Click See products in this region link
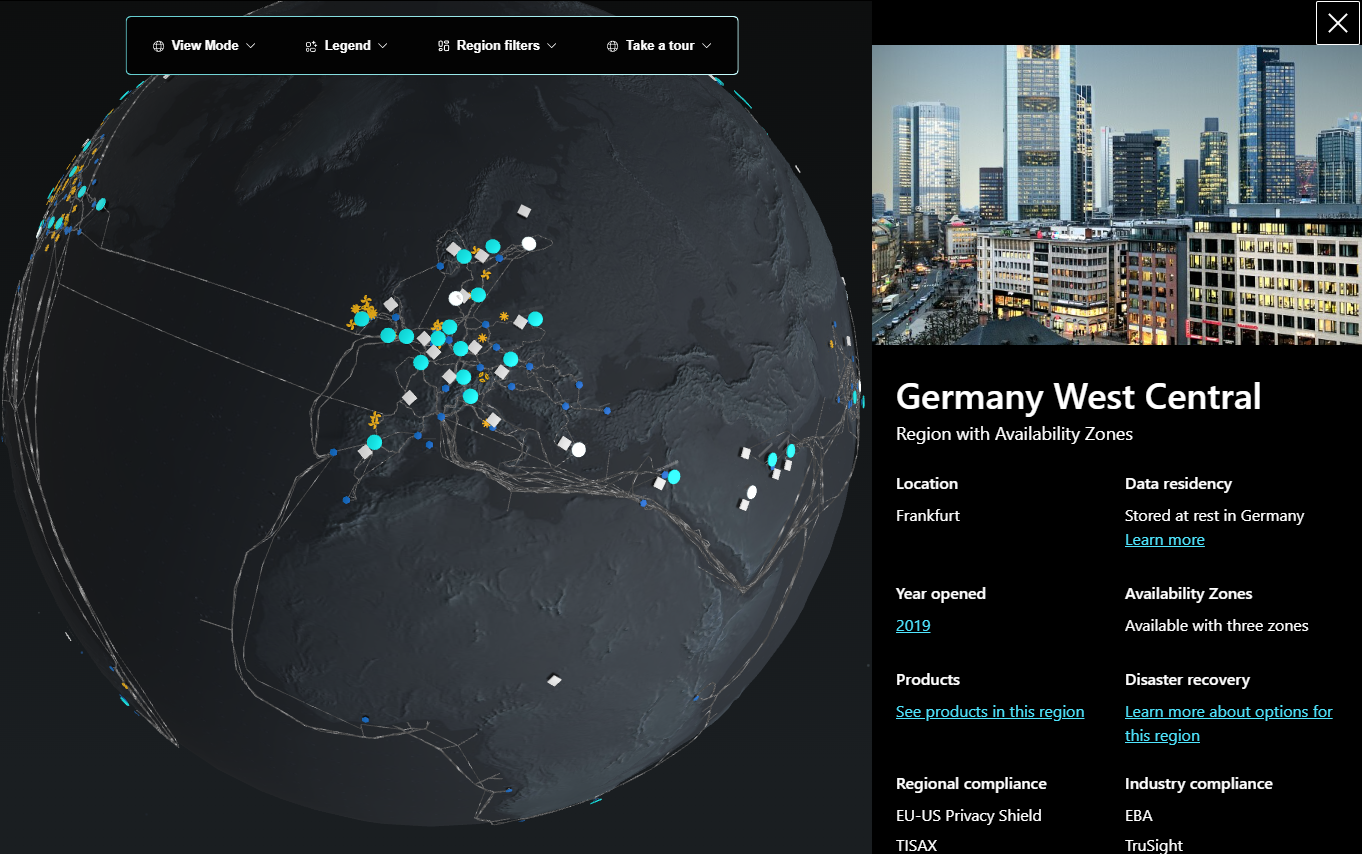Viewport: 1362px width, 854px height. [990, 712]
